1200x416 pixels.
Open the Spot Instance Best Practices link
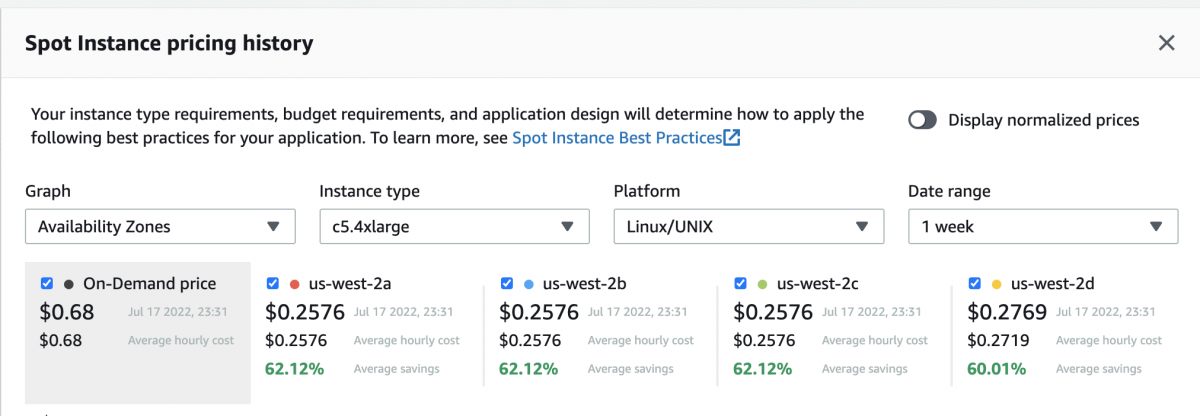(616, 138)
